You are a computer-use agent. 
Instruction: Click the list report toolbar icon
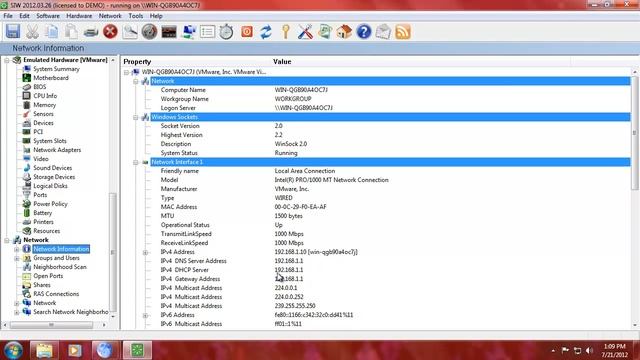pyautogui.click(x=207, y=31)
